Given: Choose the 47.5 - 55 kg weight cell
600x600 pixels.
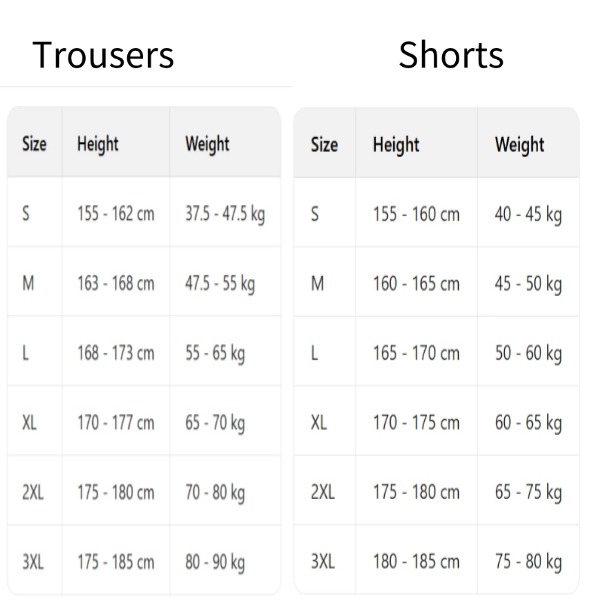Looking at the screenshot, I should pyautogui.click(x=220, y=284).
